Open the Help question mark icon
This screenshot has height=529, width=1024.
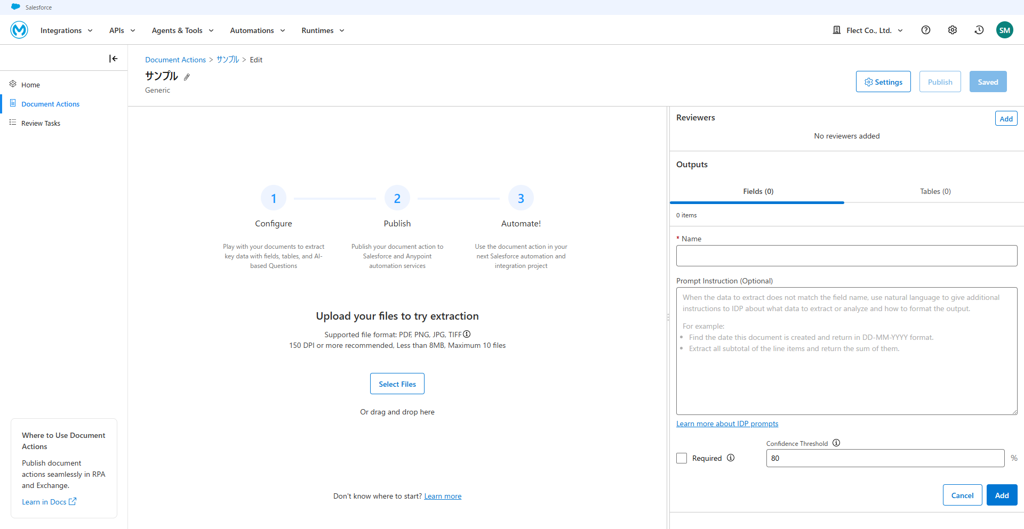[x=925, y=30]
